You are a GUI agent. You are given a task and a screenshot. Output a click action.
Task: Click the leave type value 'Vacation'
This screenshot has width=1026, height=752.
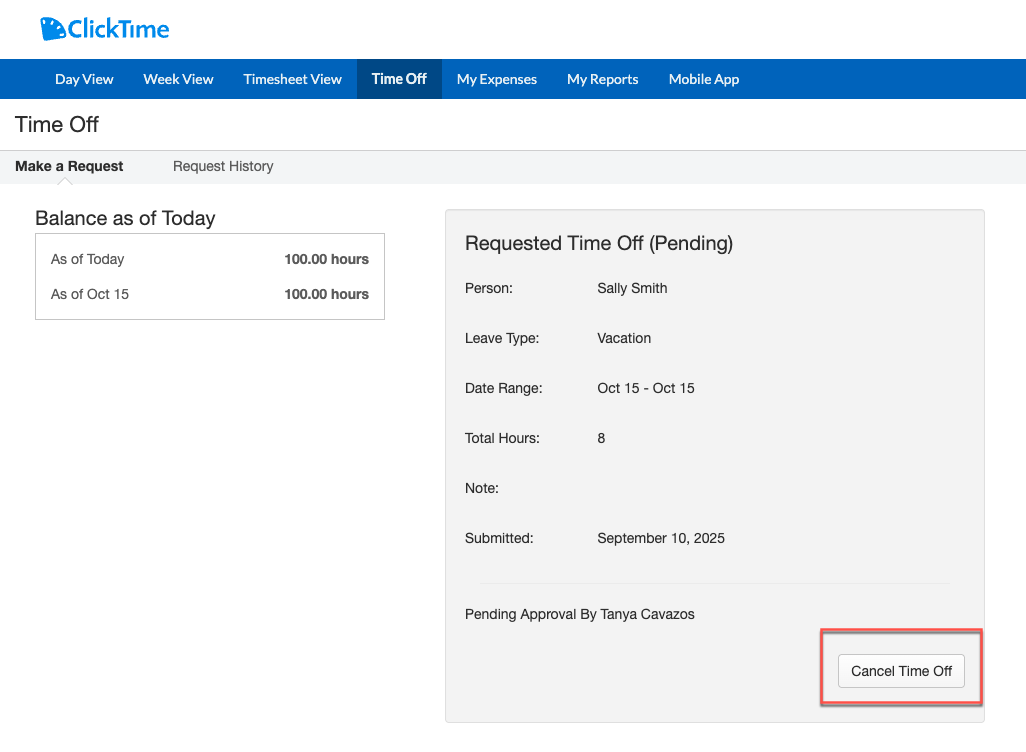point(624,338)
